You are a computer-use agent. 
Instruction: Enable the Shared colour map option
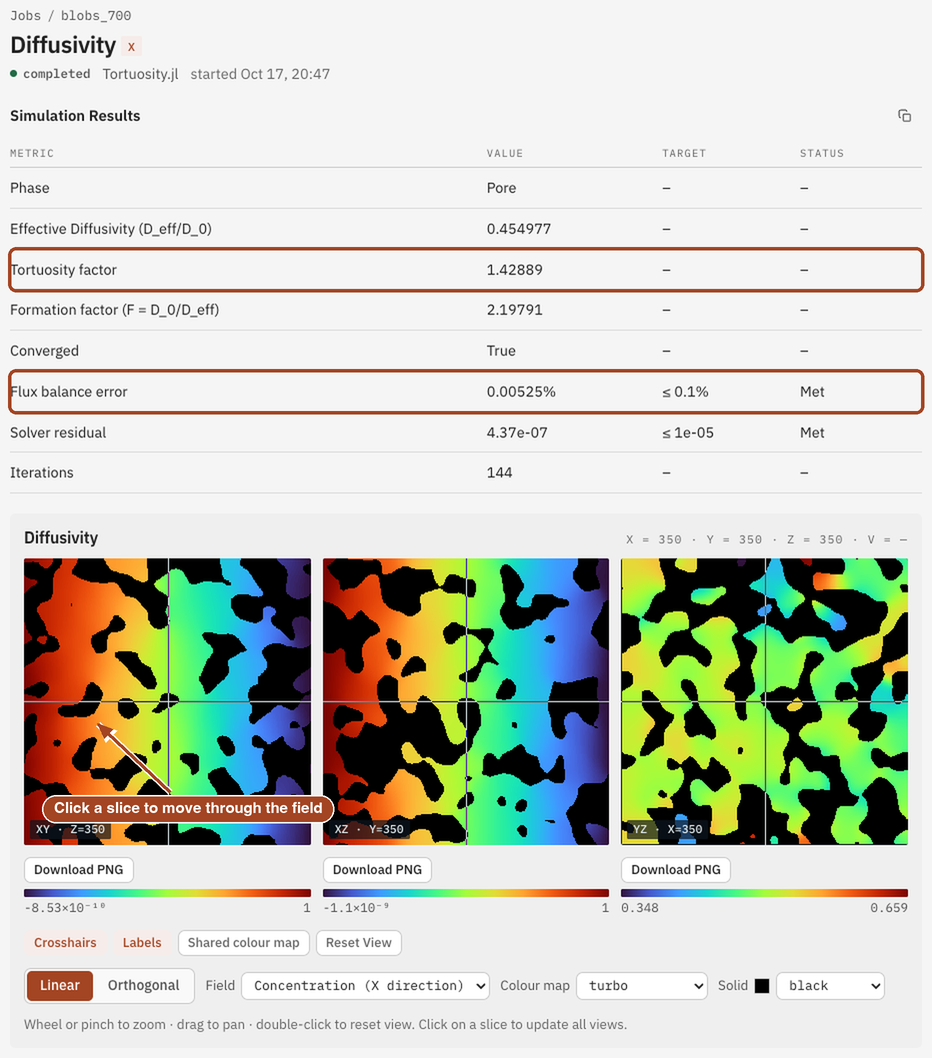(x=244, y=943)
